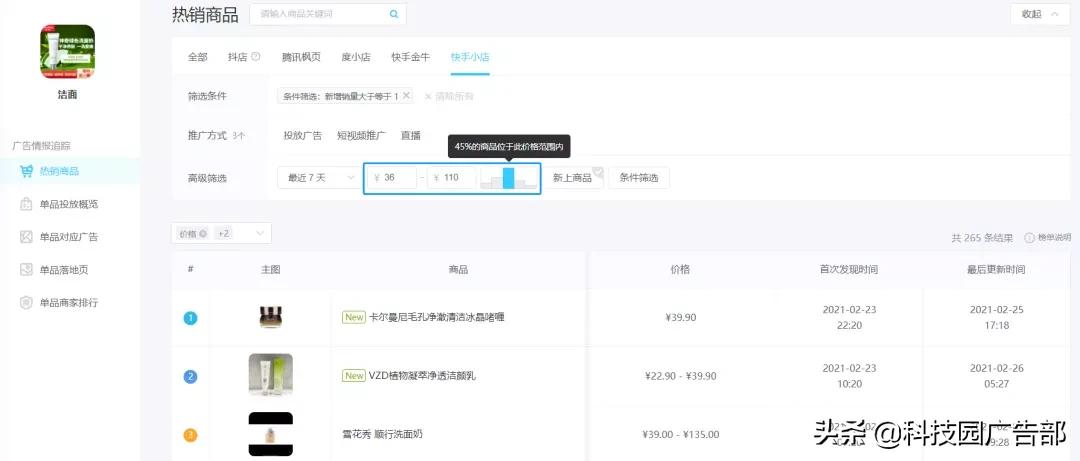Click the 单品投放概览 sidebar icon
Screen dimensions: 1080x461
pyautogui.click(x=26, y=204)
